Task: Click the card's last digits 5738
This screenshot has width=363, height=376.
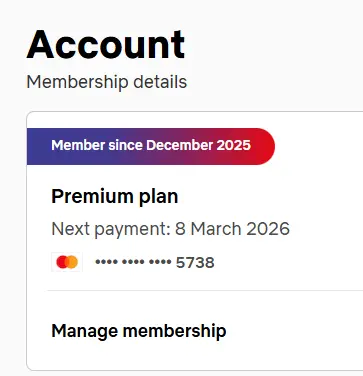Action: click(x=195, y=263)
